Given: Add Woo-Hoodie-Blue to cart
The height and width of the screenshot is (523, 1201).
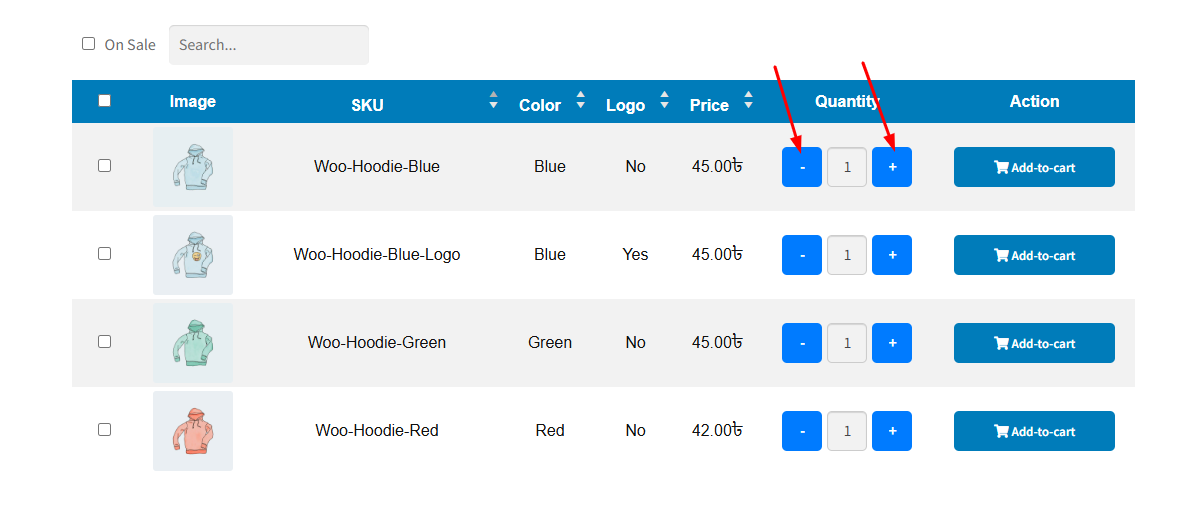Looking at the screenshot, I should [1034, 167].
